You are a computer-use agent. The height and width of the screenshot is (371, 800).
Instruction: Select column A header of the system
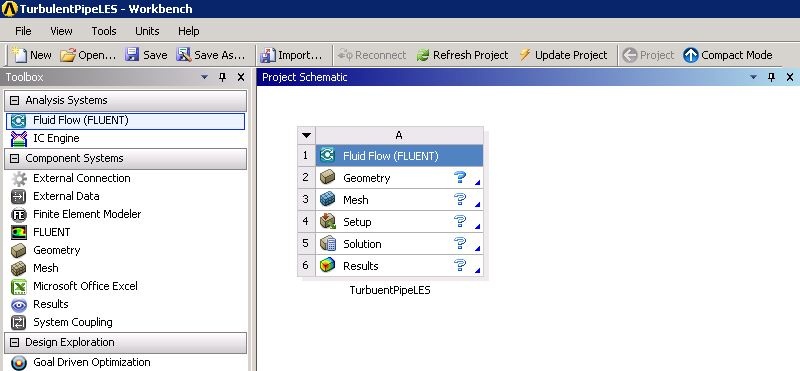[399, 135]
